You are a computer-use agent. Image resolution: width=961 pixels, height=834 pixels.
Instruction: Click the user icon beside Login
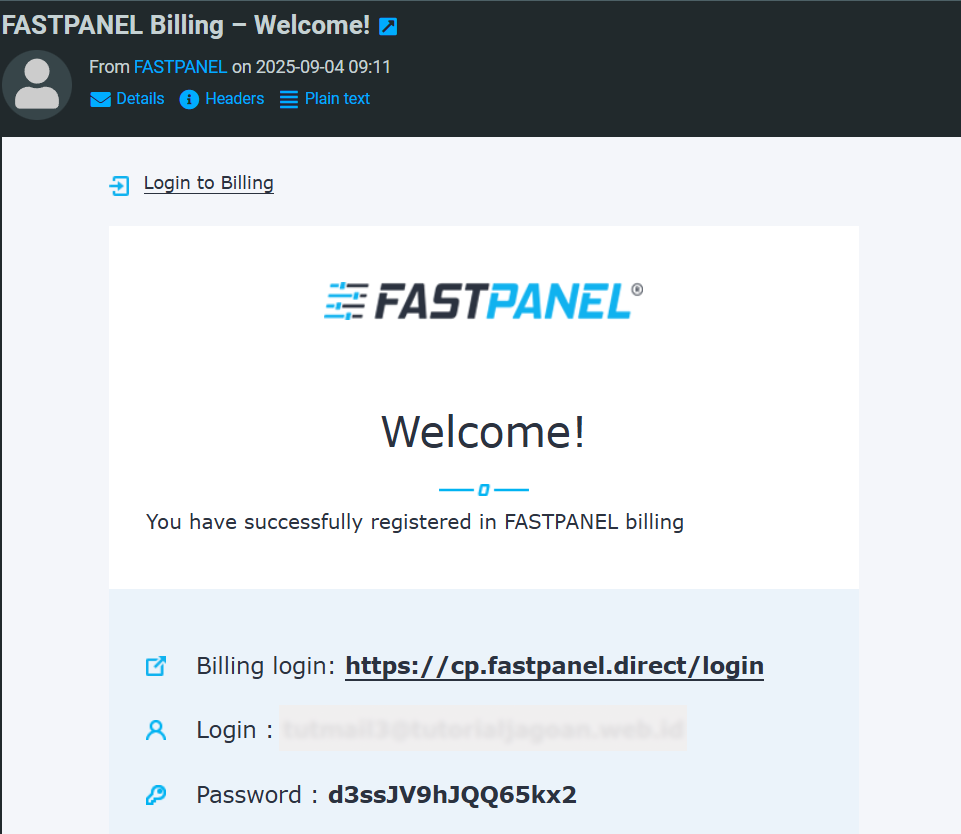point(156,730)
